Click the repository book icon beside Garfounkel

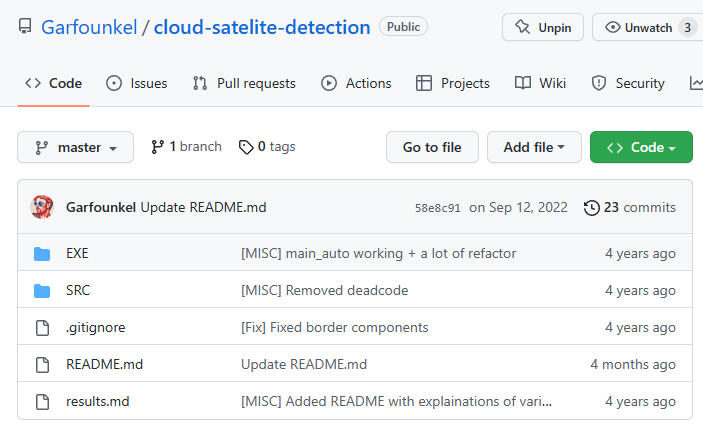point(25,27)
